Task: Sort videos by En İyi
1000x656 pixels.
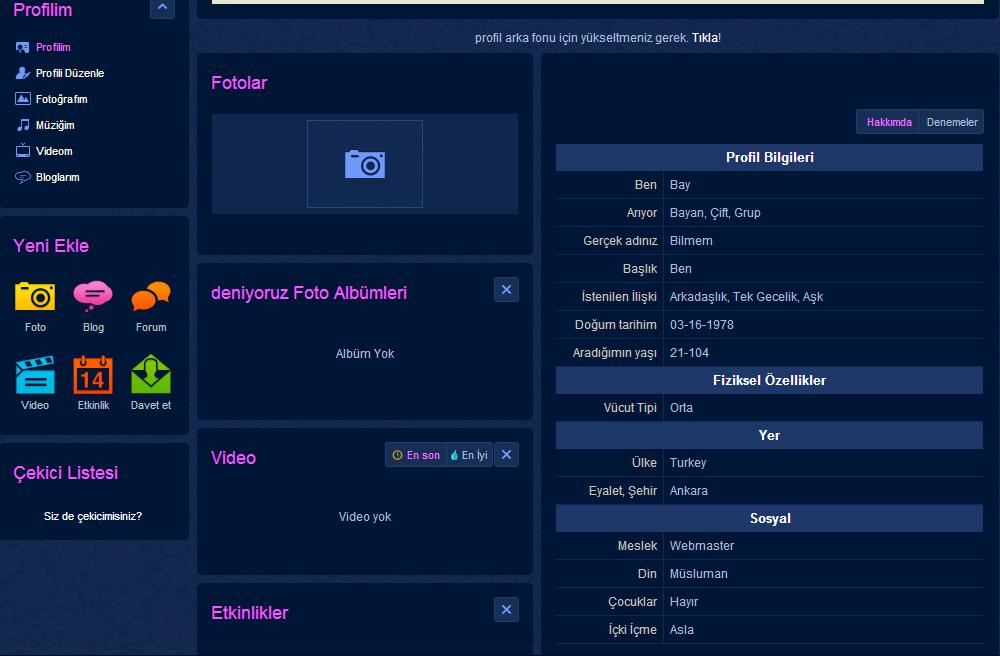Action: [x=469, y=455]
